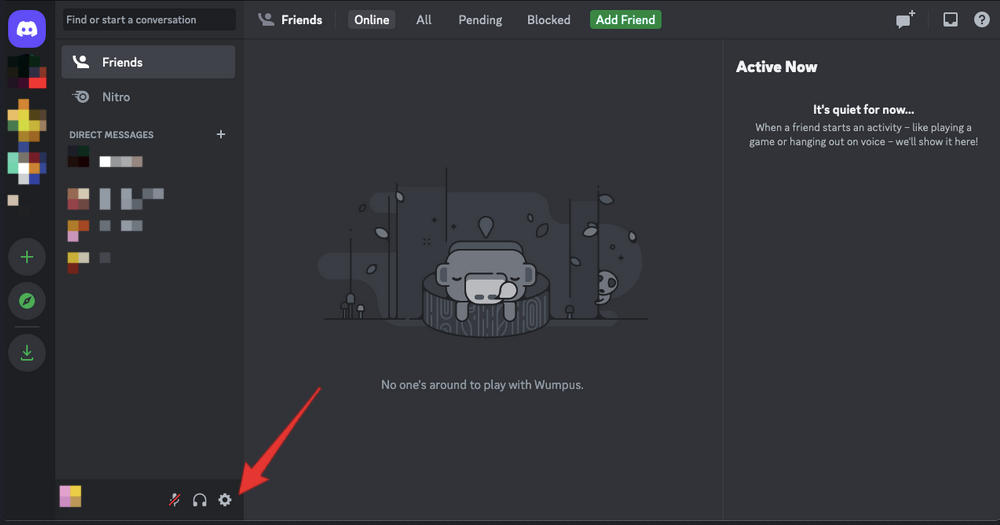Switch to the Online tab

[372, 20]
